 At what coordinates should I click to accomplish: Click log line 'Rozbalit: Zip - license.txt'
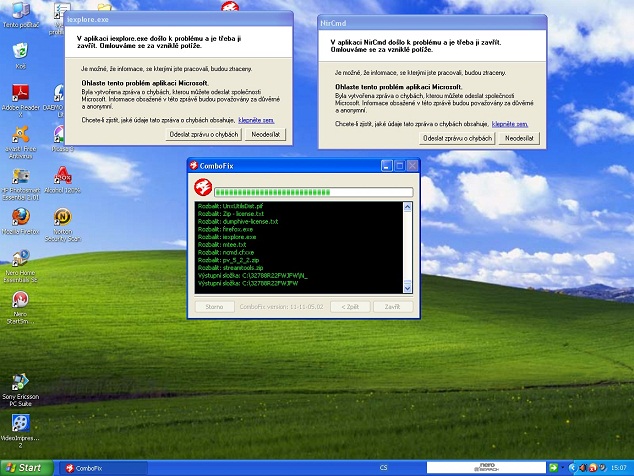tap(230, 214)
